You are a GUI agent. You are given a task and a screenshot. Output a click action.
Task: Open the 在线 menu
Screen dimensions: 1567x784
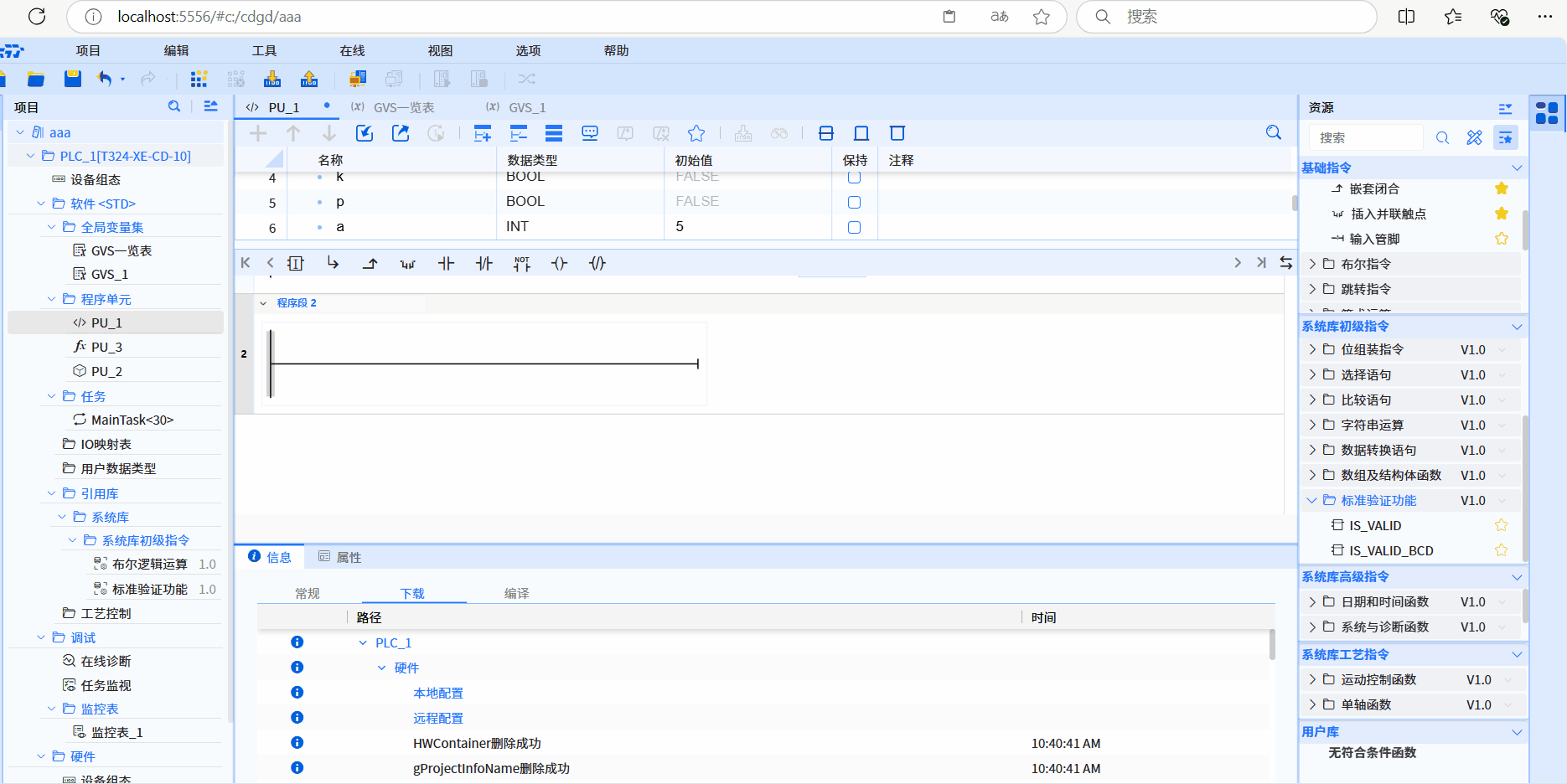pyautogui.click(x=352, y=51)
